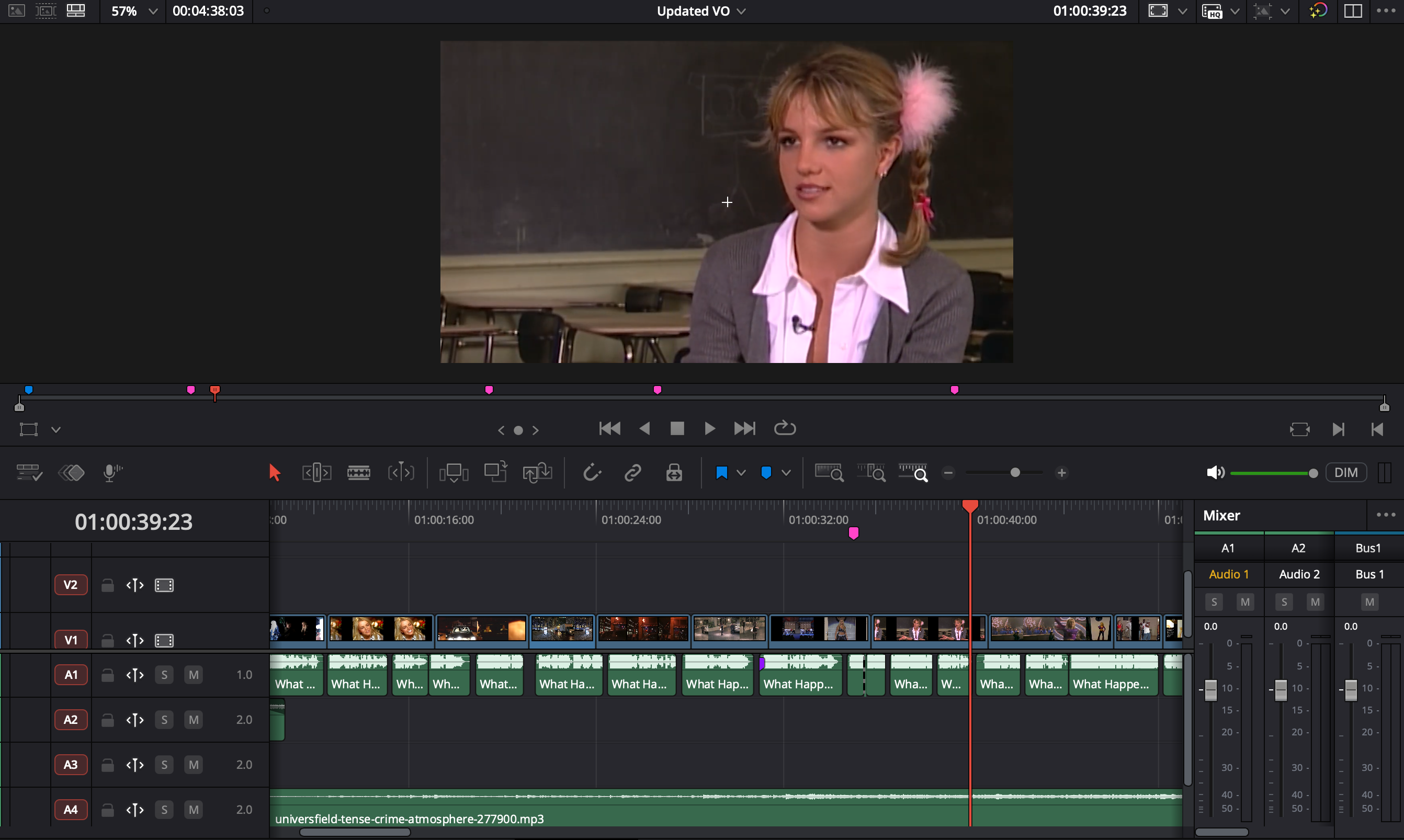
Task: Lock the V2 video track
Action: coord(107,585)
